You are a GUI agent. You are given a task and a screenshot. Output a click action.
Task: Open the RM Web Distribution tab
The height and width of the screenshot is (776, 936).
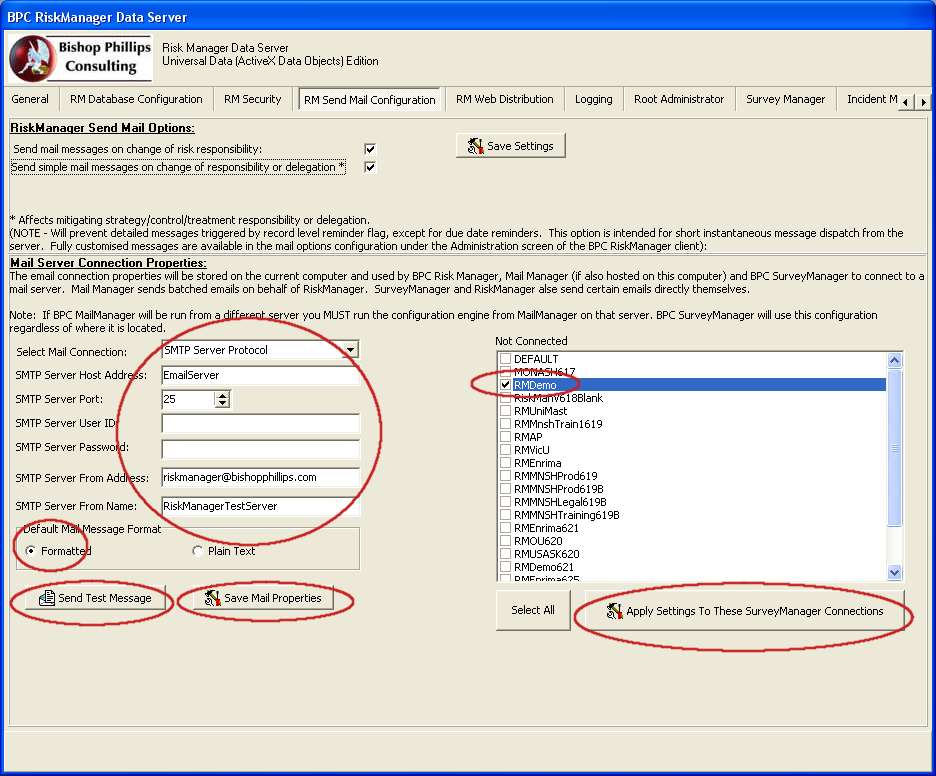(504, 99)
